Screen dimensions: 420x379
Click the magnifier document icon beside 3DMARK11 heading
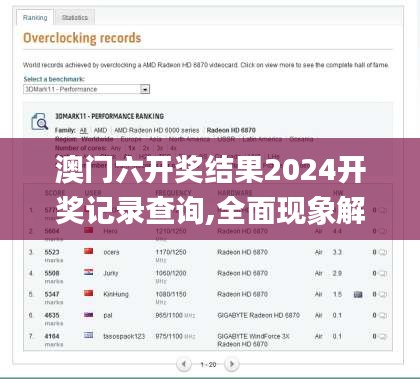[39, 122]
